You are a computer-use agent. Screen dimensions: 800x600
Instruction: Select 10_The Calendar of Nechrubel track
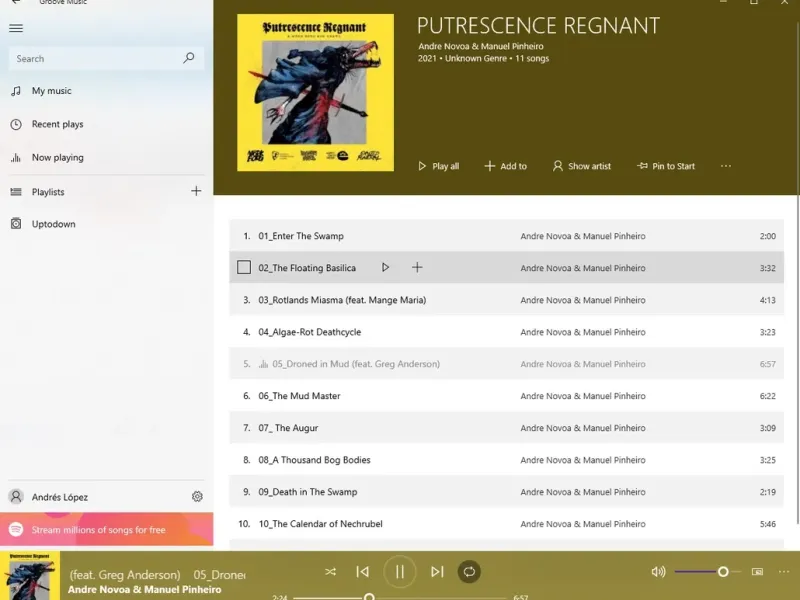506,524
